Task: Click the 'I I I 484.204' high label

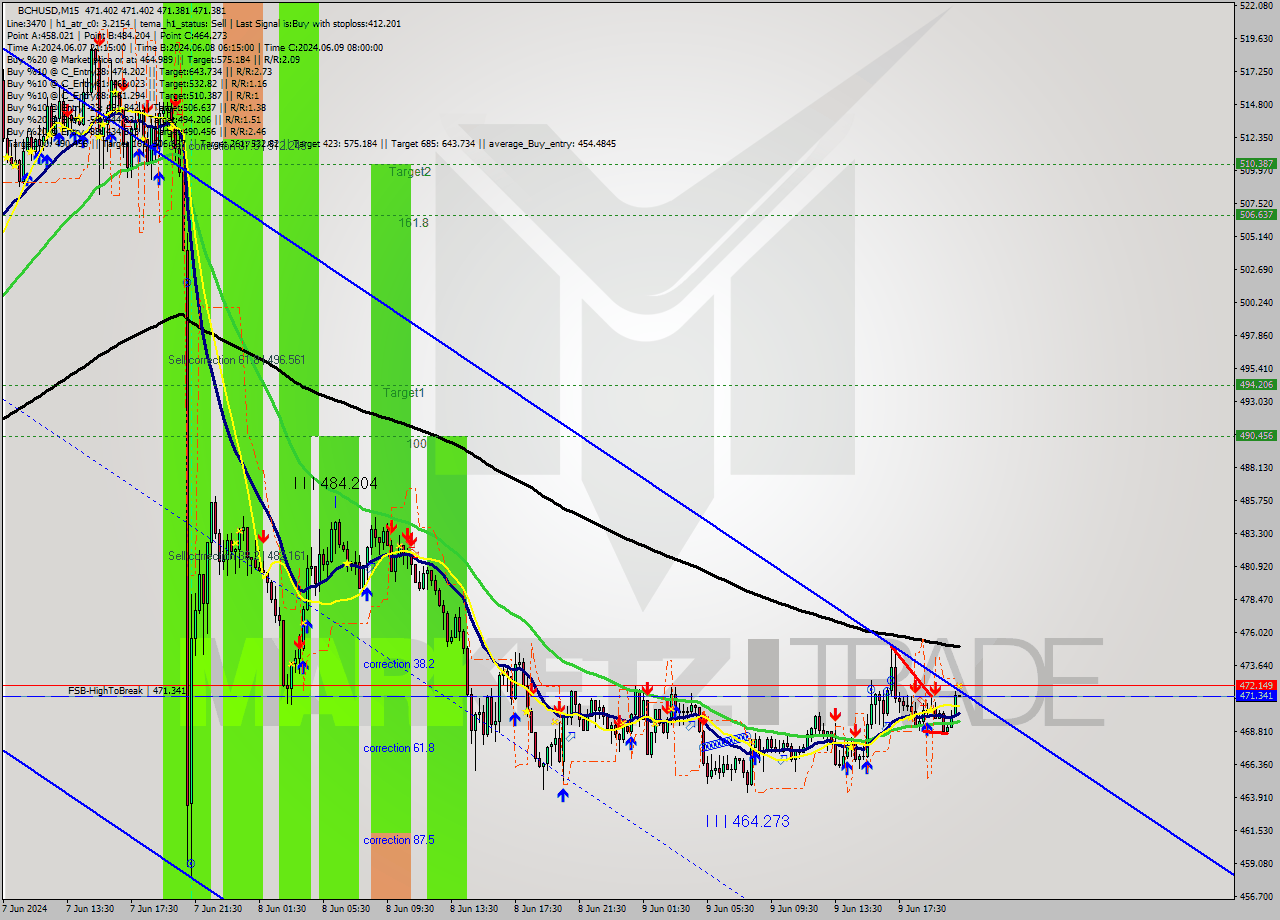Action: tap(336, 484)
